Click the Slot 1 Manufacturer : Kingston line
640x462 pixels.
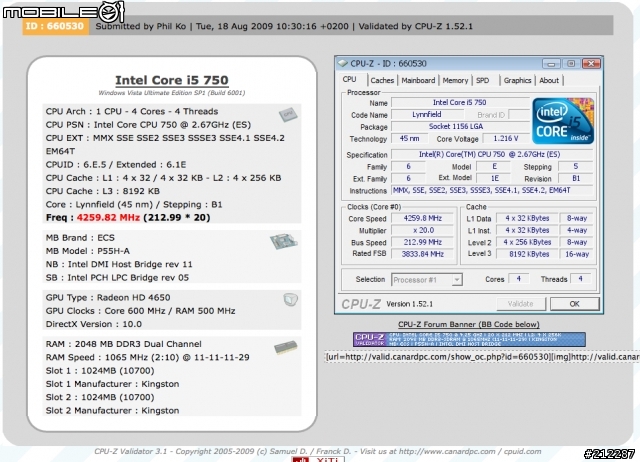112,384
